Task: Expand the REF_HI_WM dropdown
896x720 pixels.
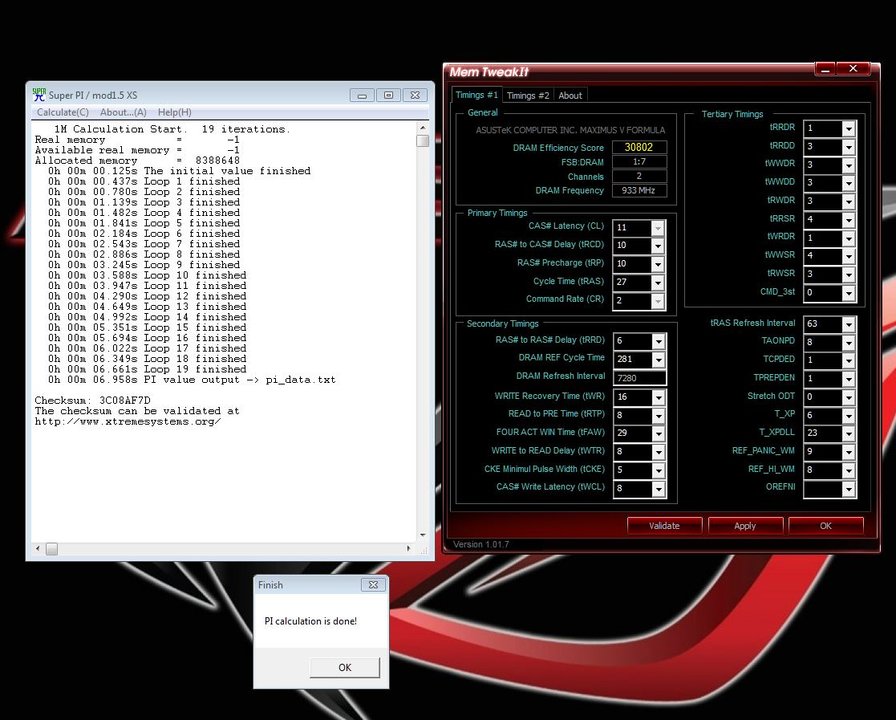Action: tap(849, 470)
